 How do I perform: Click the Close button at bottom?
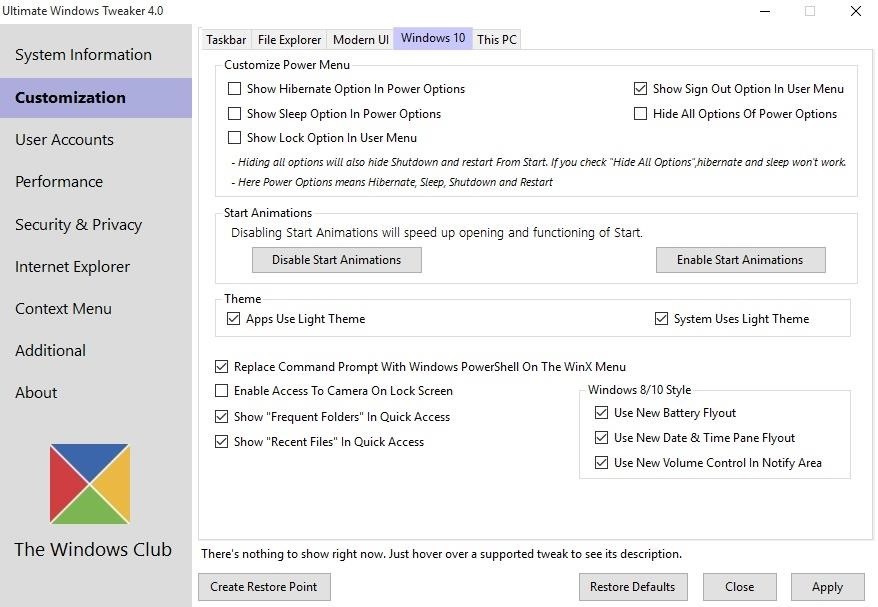(739, 587)
